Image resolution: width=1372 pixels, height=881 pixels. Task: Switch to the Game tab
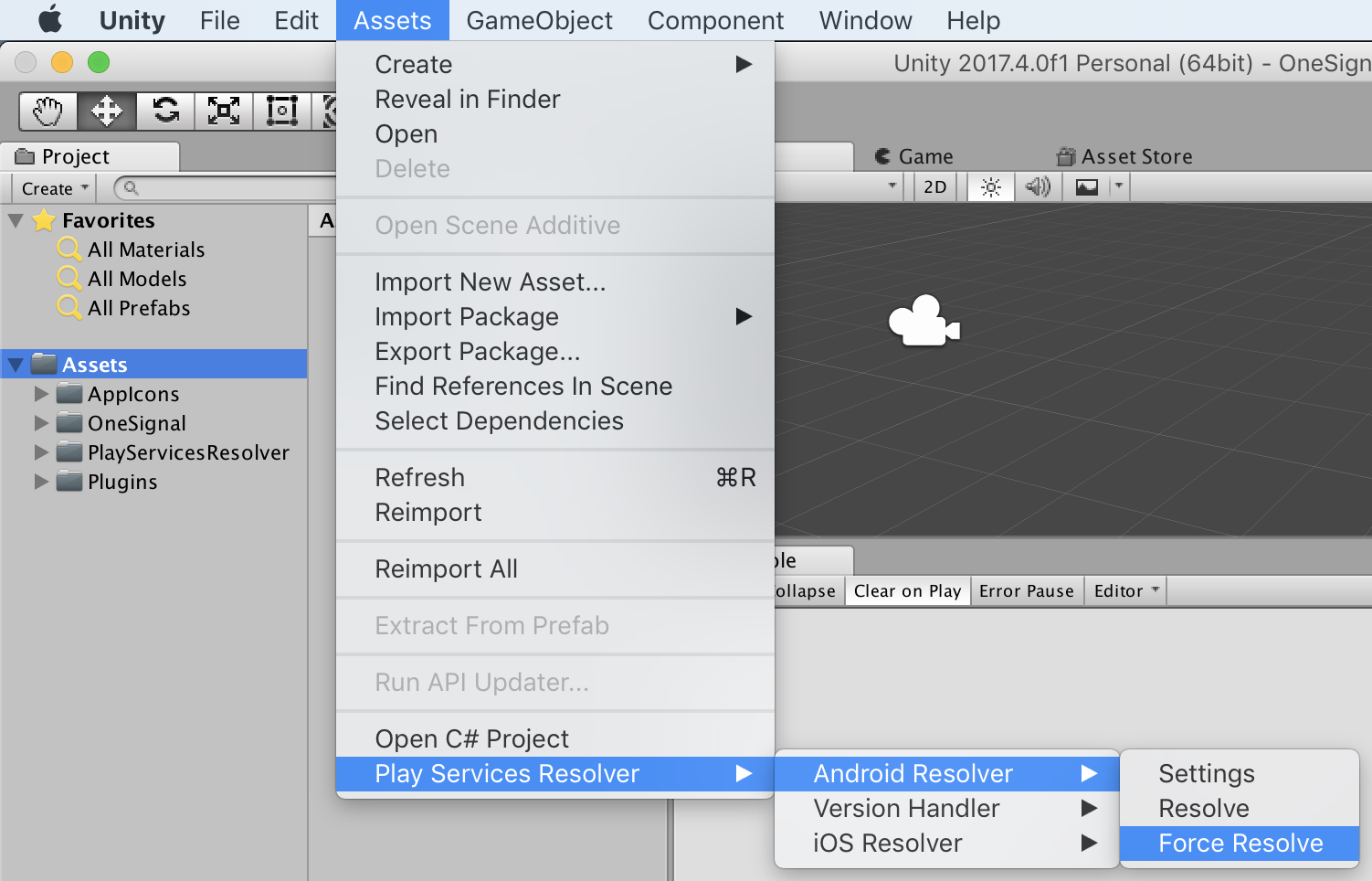click(913, 156)
